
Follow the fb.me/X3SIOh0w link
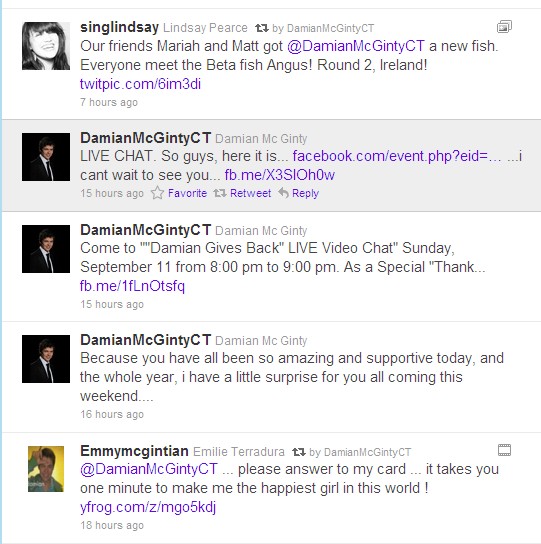tap(279, 175)
